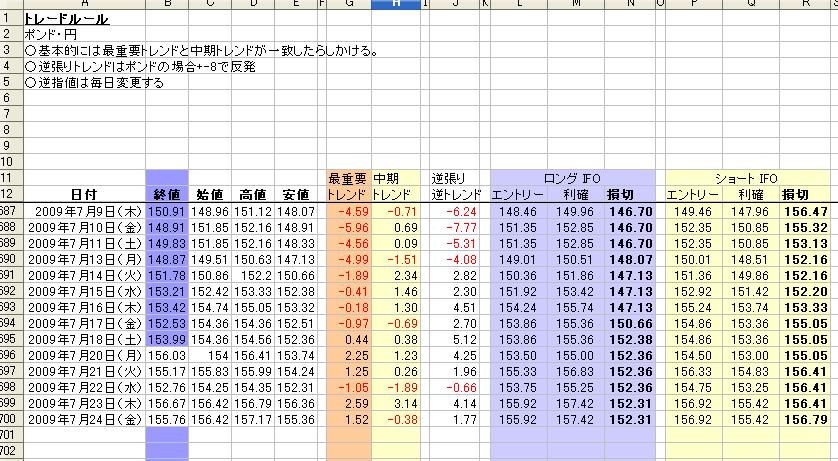Click the 最重要 header cell
The width and height of the screenshot is (838, 461).
click(x=348, y=178)
